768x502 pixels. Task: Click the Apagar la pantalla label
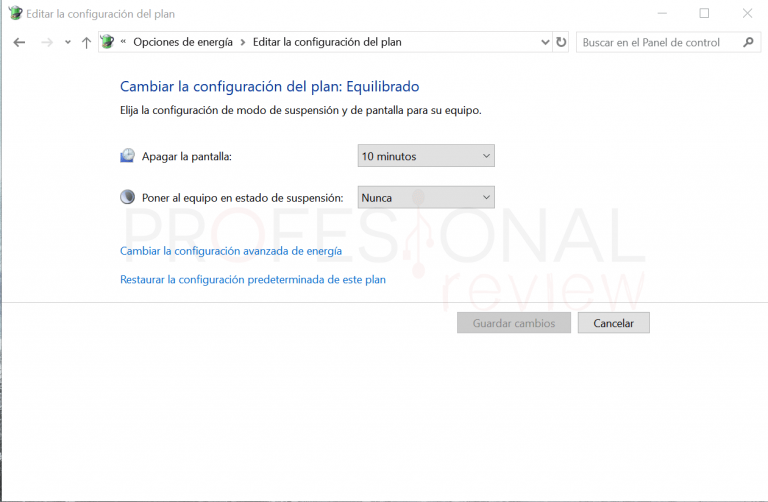point(187,157)
